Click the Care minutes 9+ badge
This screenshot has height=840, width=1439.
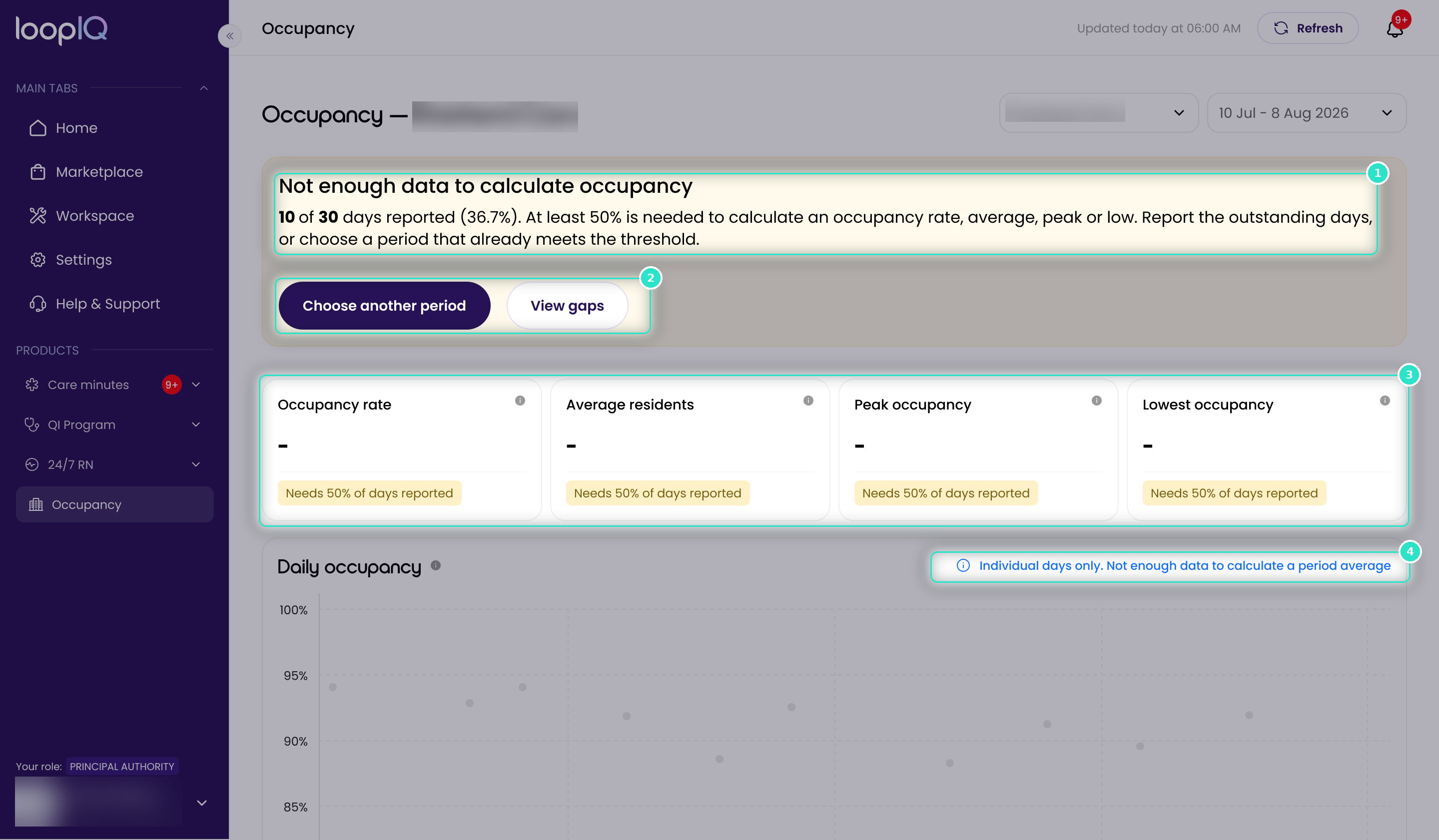[x=171, y=385]
